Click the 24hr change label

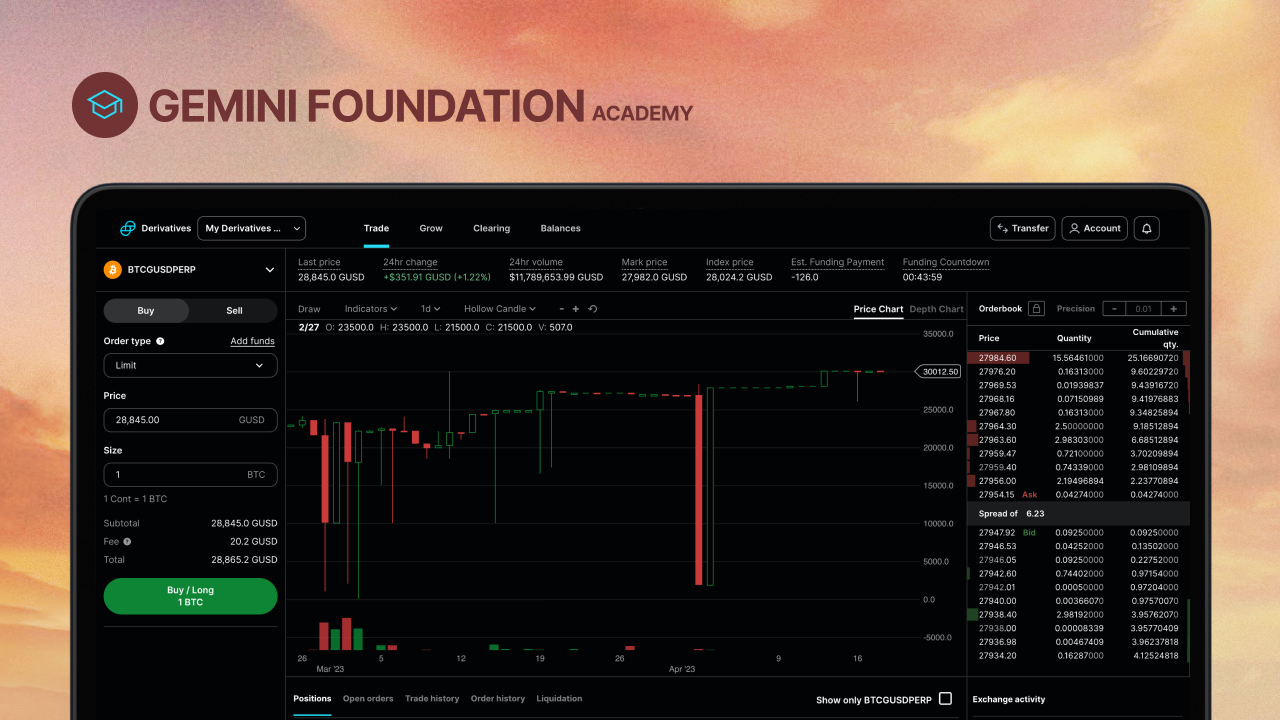click(x=410, y=262)
